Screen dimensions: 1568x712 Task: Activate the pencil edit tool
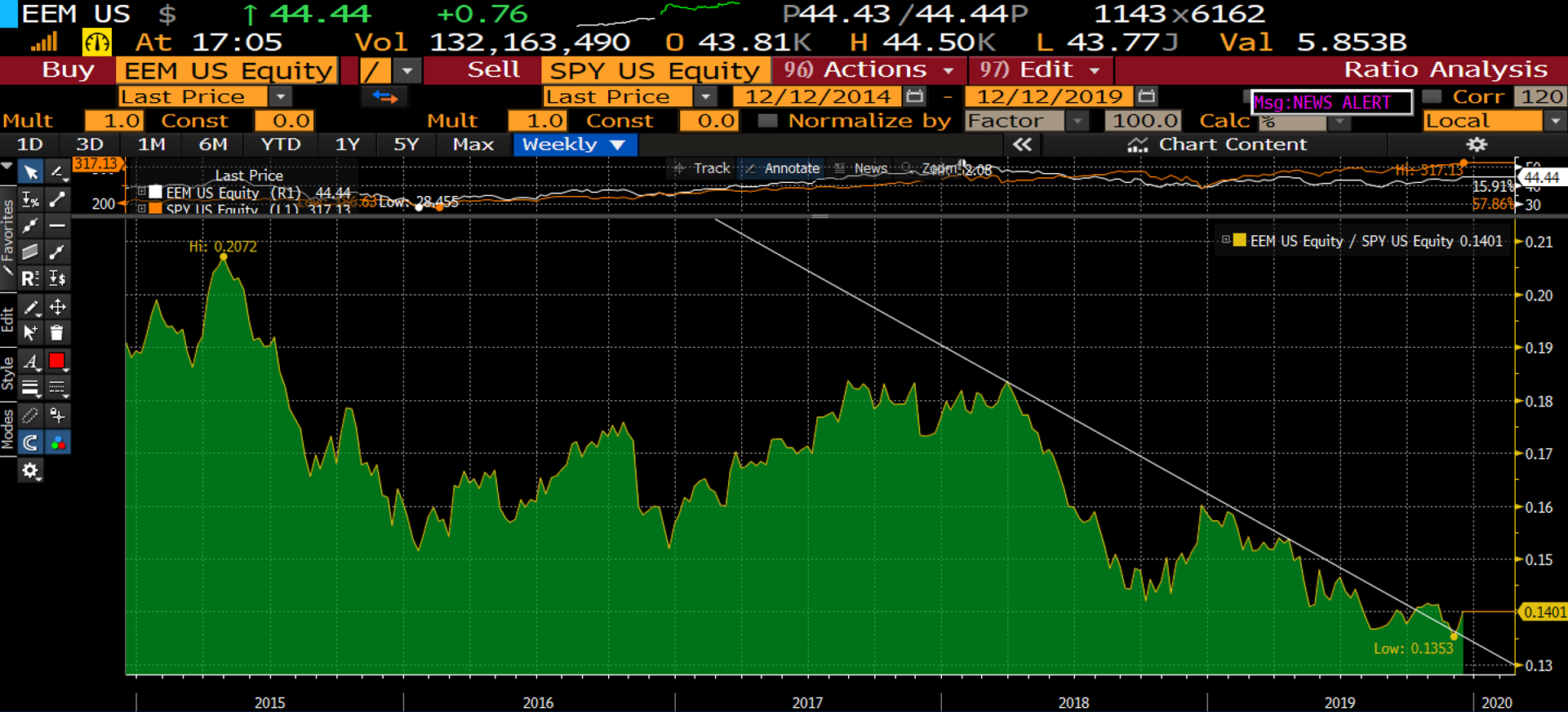[x=30, y=307]
